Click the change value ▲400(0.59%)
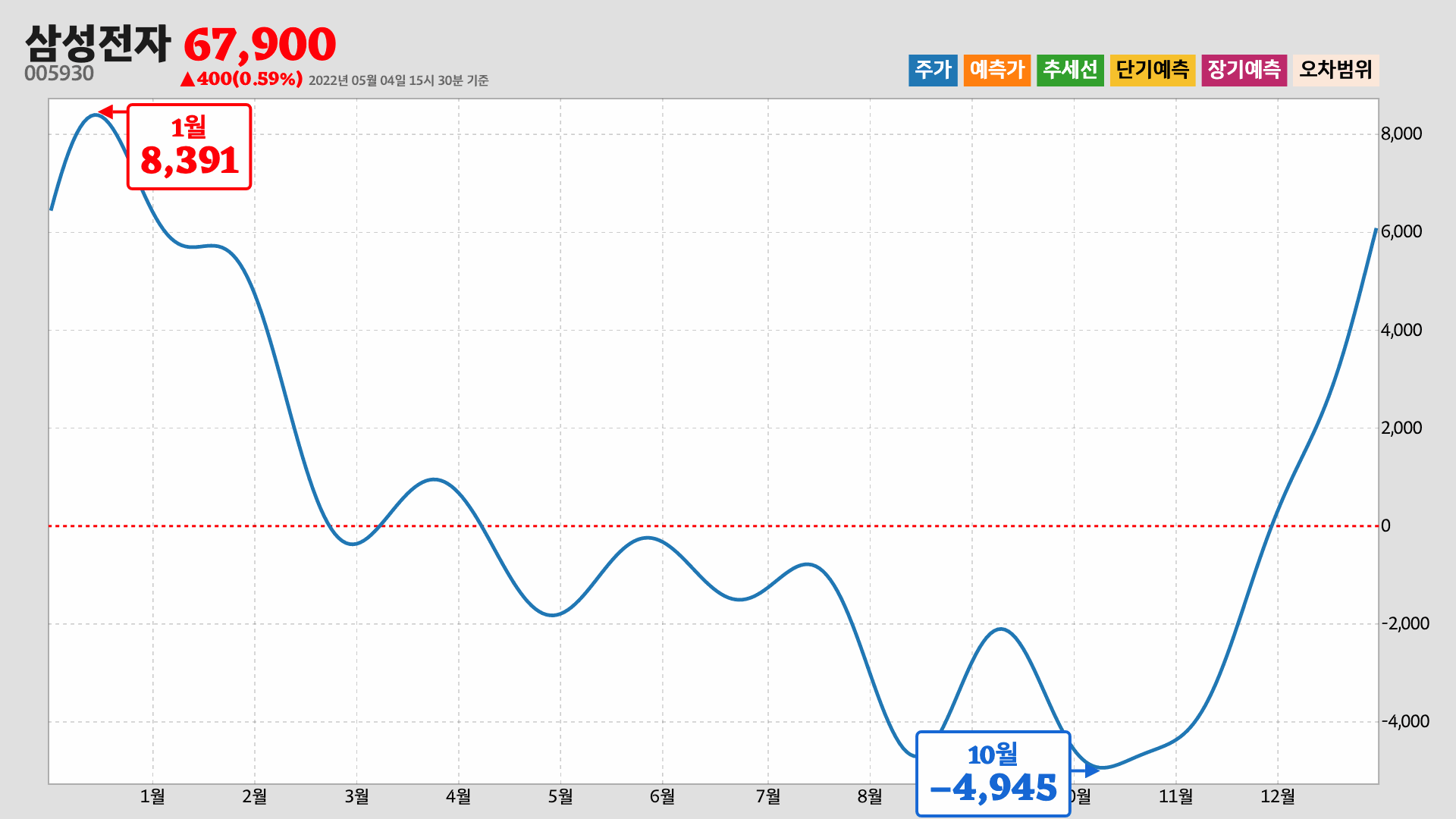This screenshot has width=1456, height=819. tap(241, 79)
